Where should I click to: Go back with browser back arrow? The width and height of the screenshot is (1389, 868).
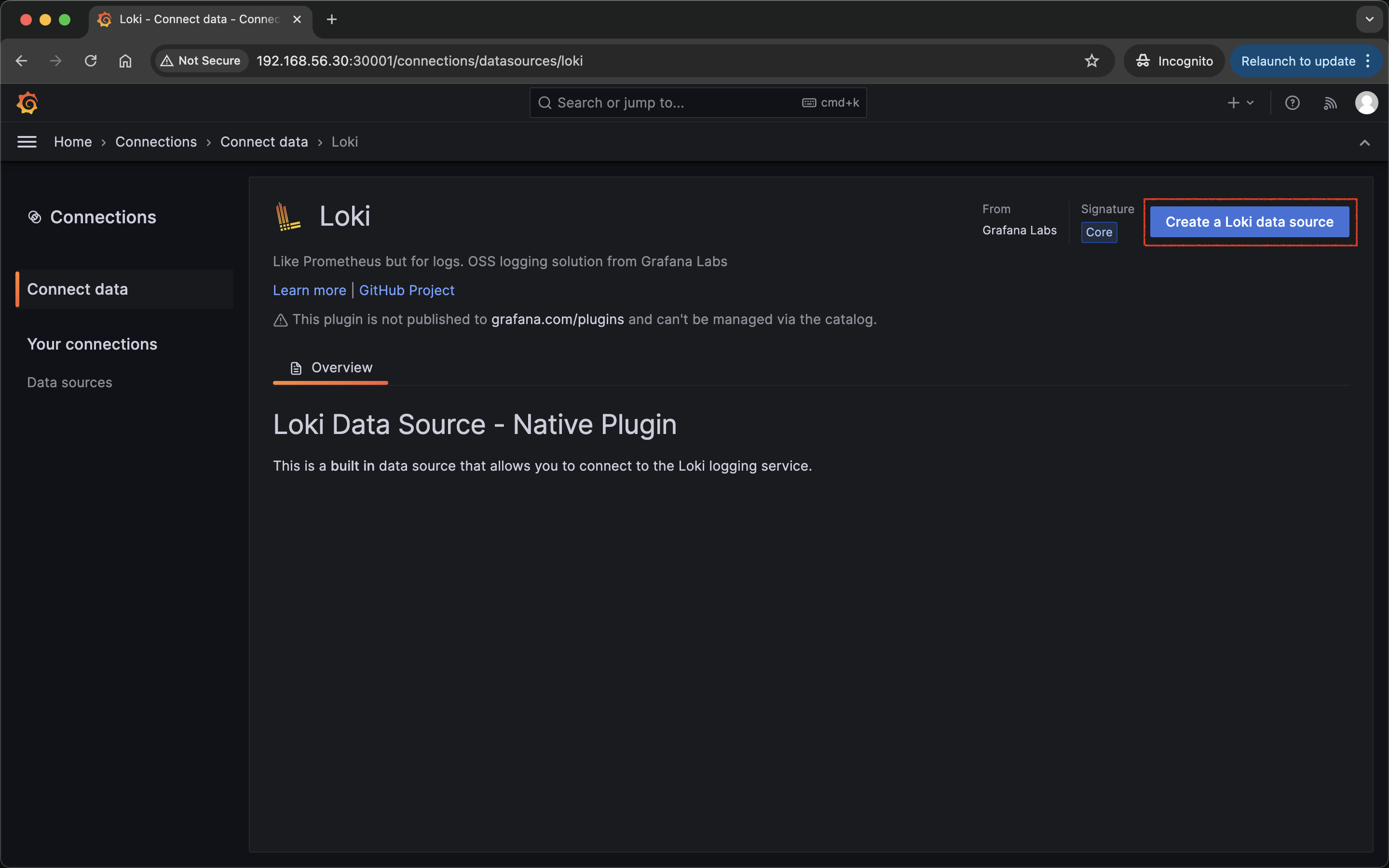[22, 61]
